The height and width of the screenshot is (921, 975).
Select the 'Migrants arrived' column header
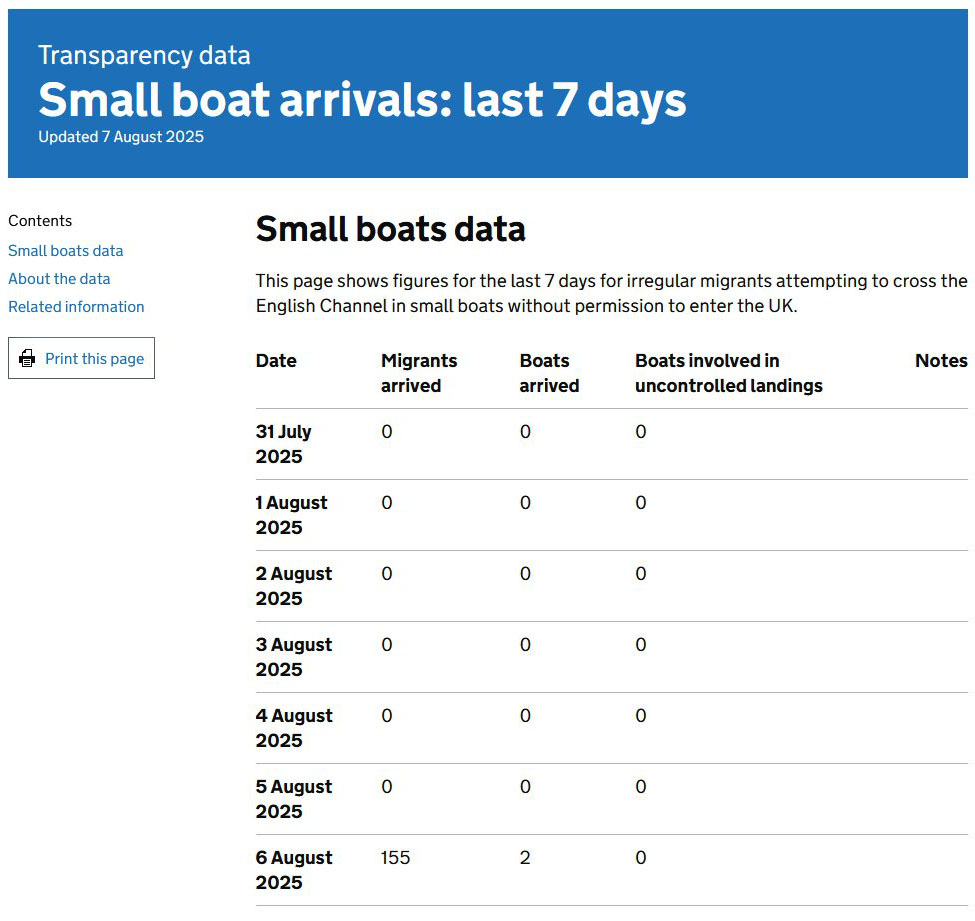418,373
